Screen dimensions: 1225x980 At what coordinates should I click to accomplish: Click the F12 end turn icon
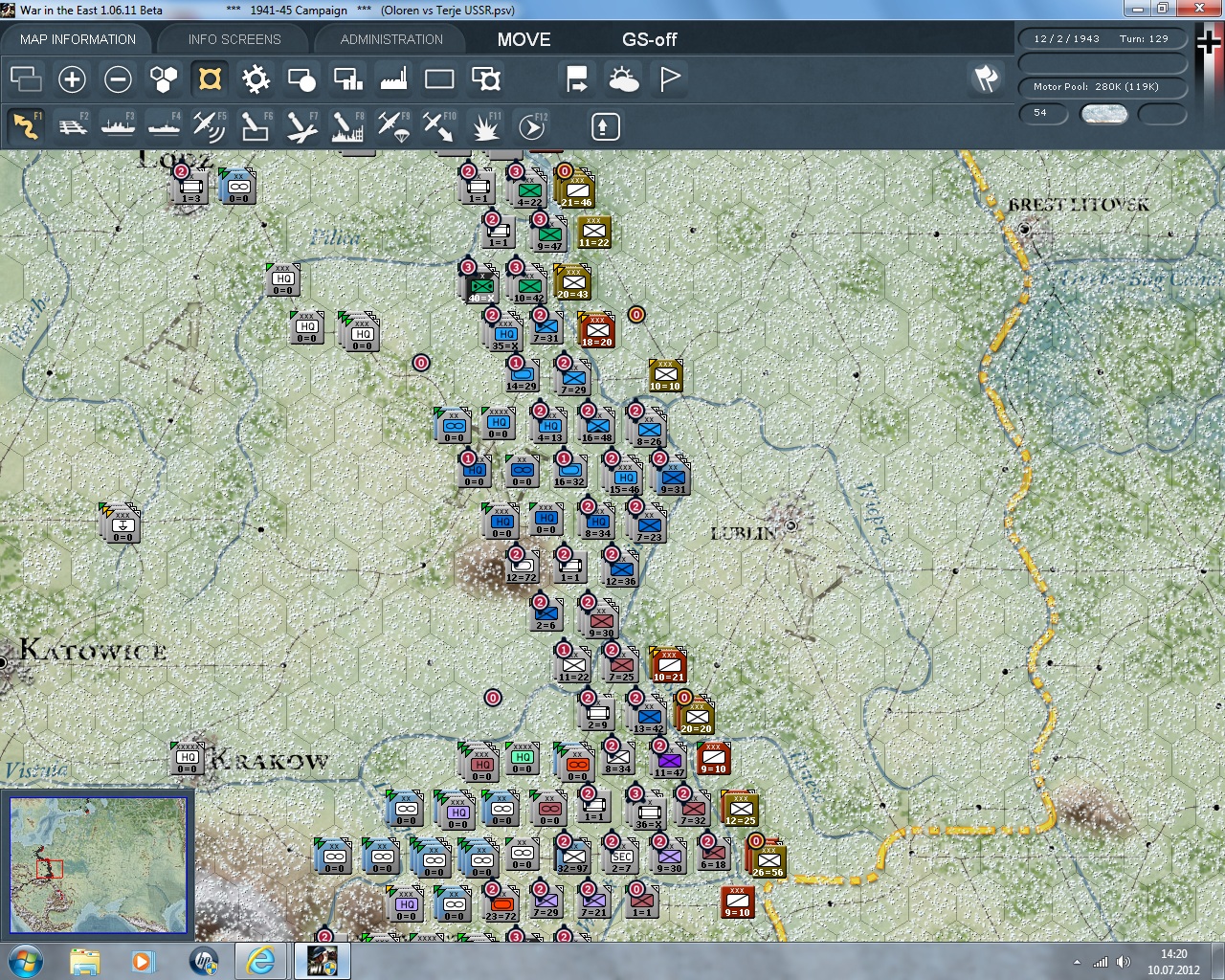tap(532, 126)
